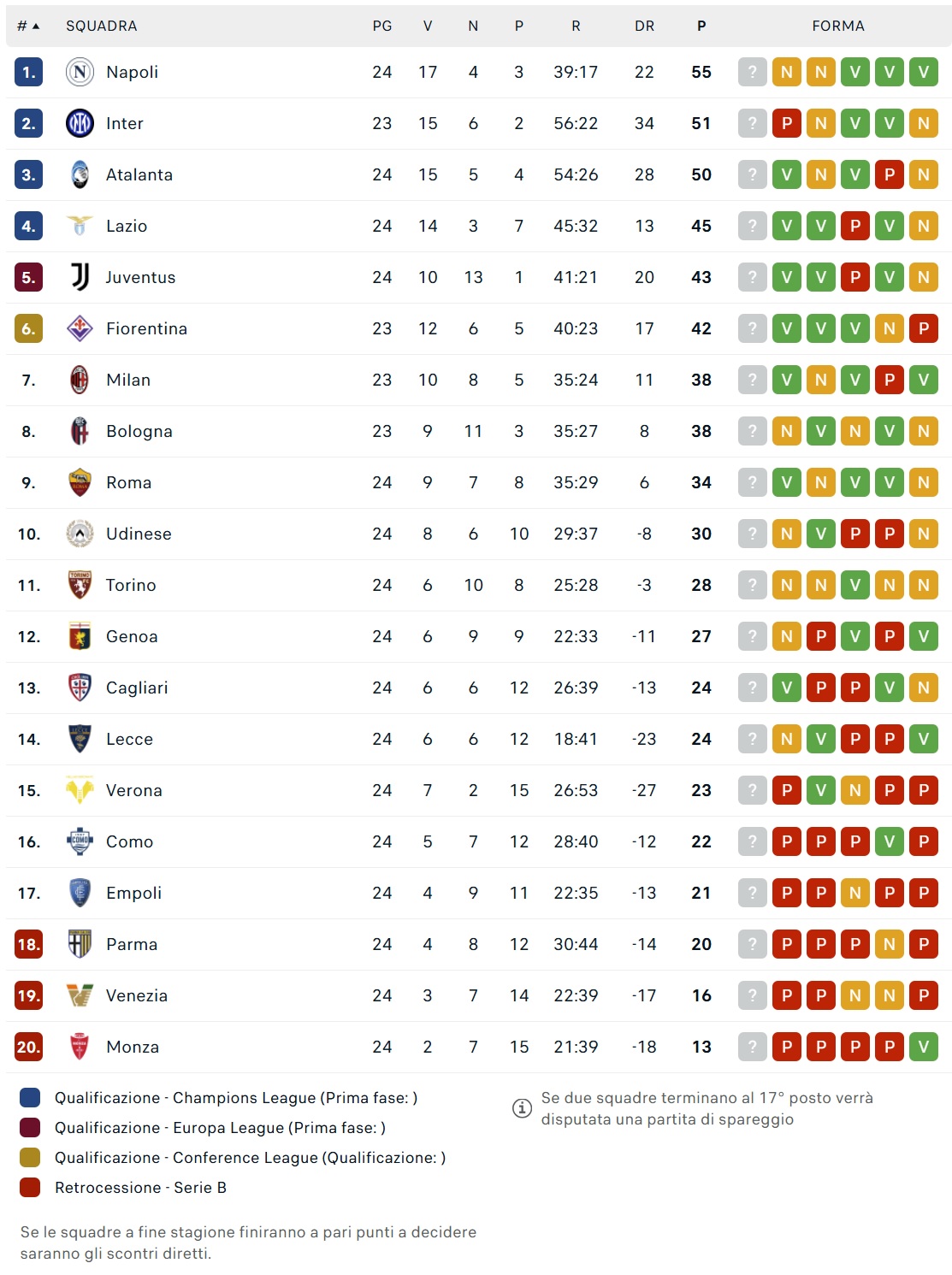Click the PG matches played header

(382, 26)
